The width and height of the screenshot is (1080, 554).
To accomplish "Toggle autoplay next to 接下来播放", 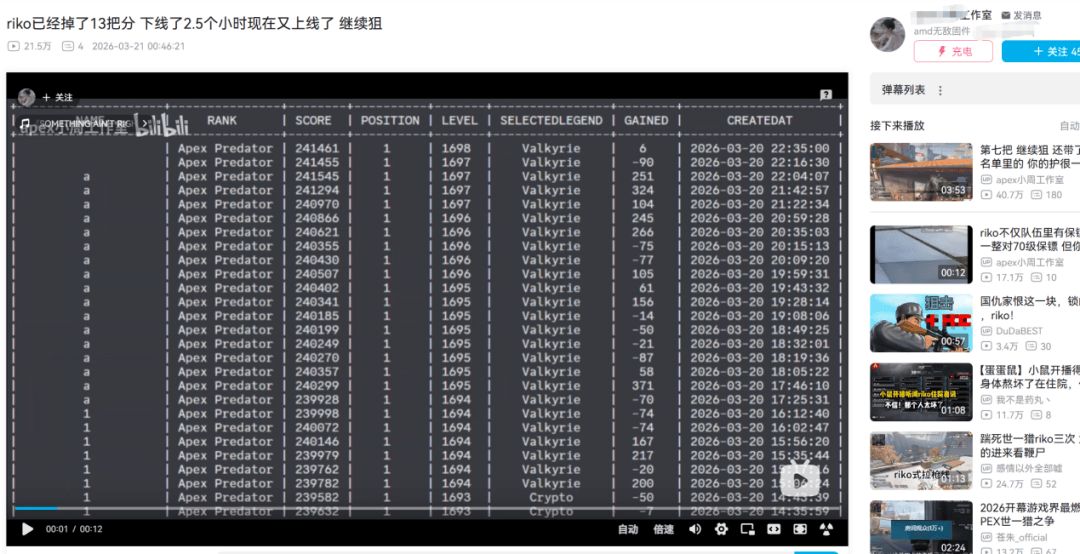I will [x=1068, y=126].
